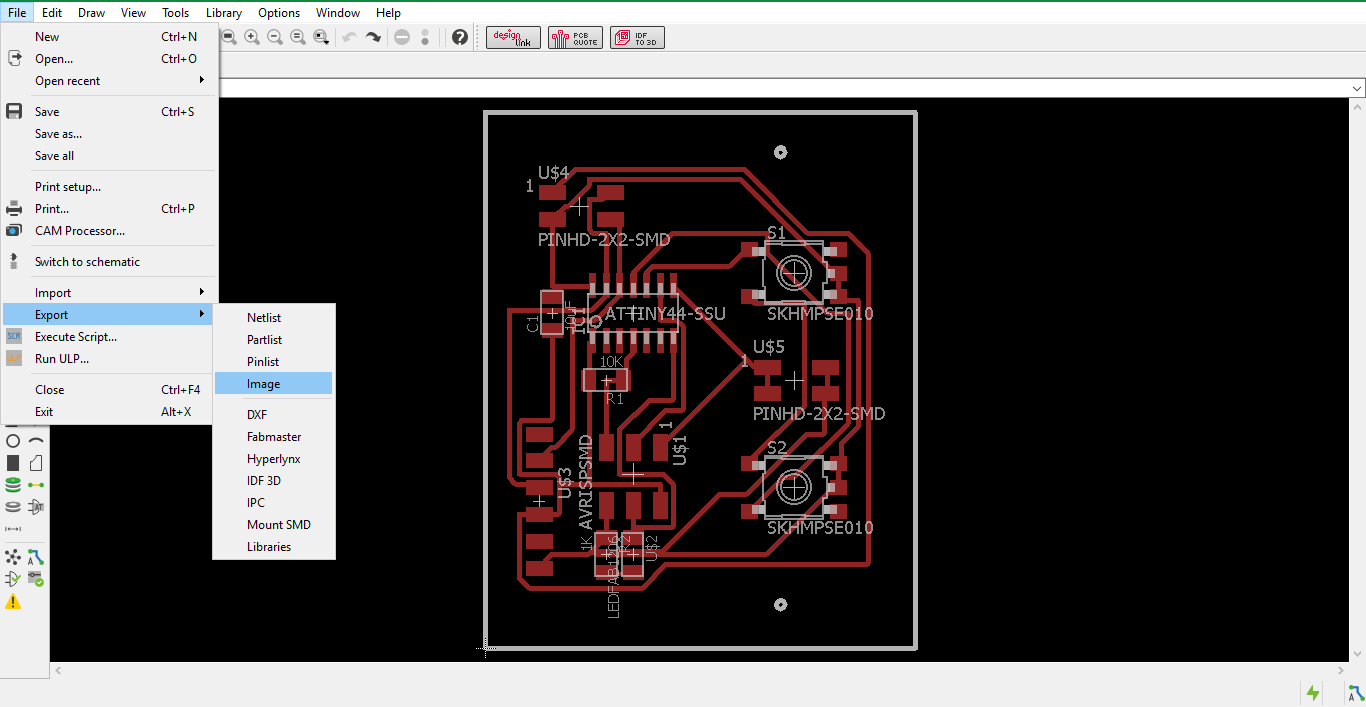Image resolution: width=1366 pixels, height=707 pixels.
Task: Select the Arc drawing tool
Action: (x=36, y=441)
